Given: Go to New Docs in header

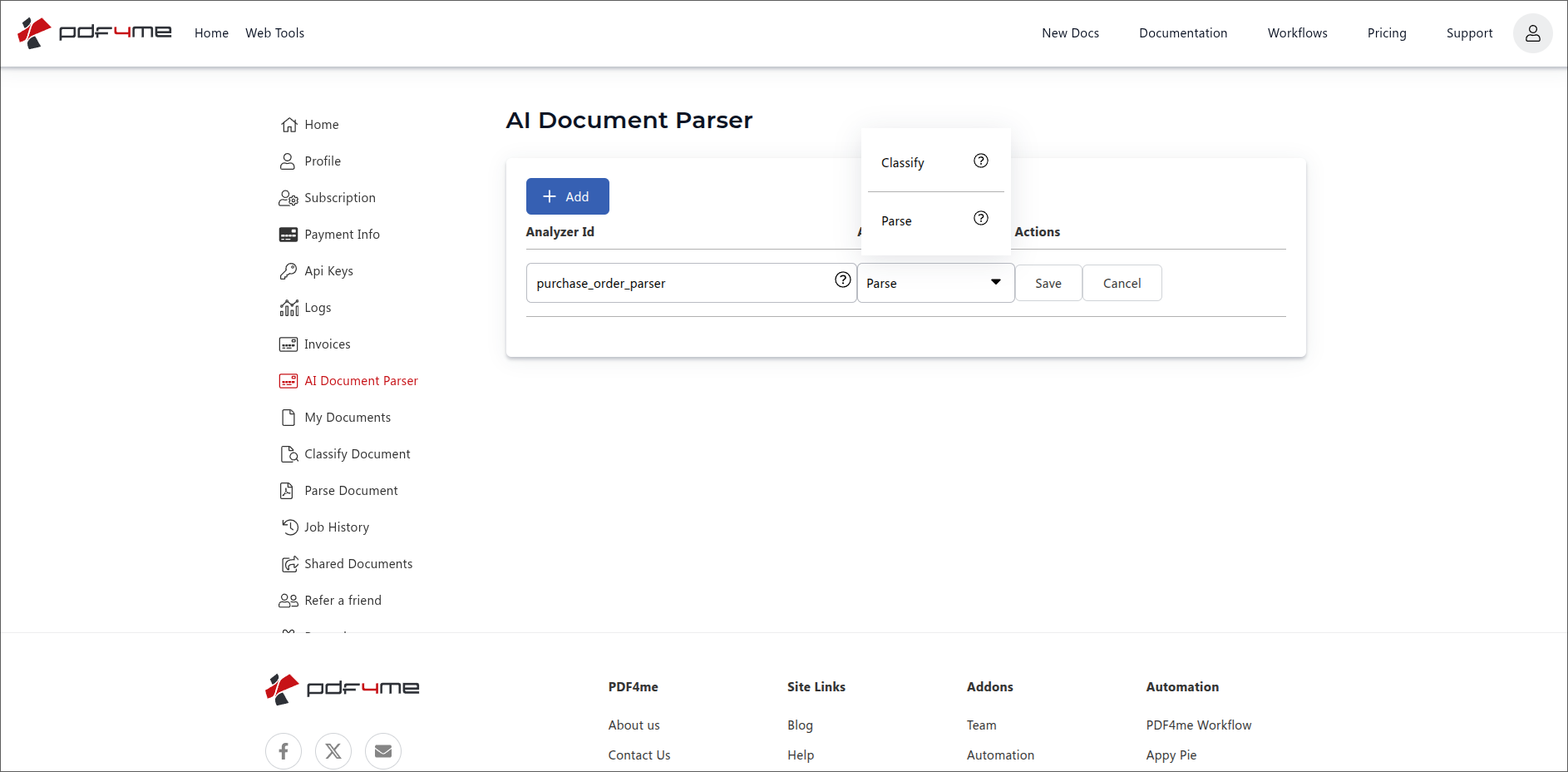Looking at the screenshot, I should point(1070,33).
